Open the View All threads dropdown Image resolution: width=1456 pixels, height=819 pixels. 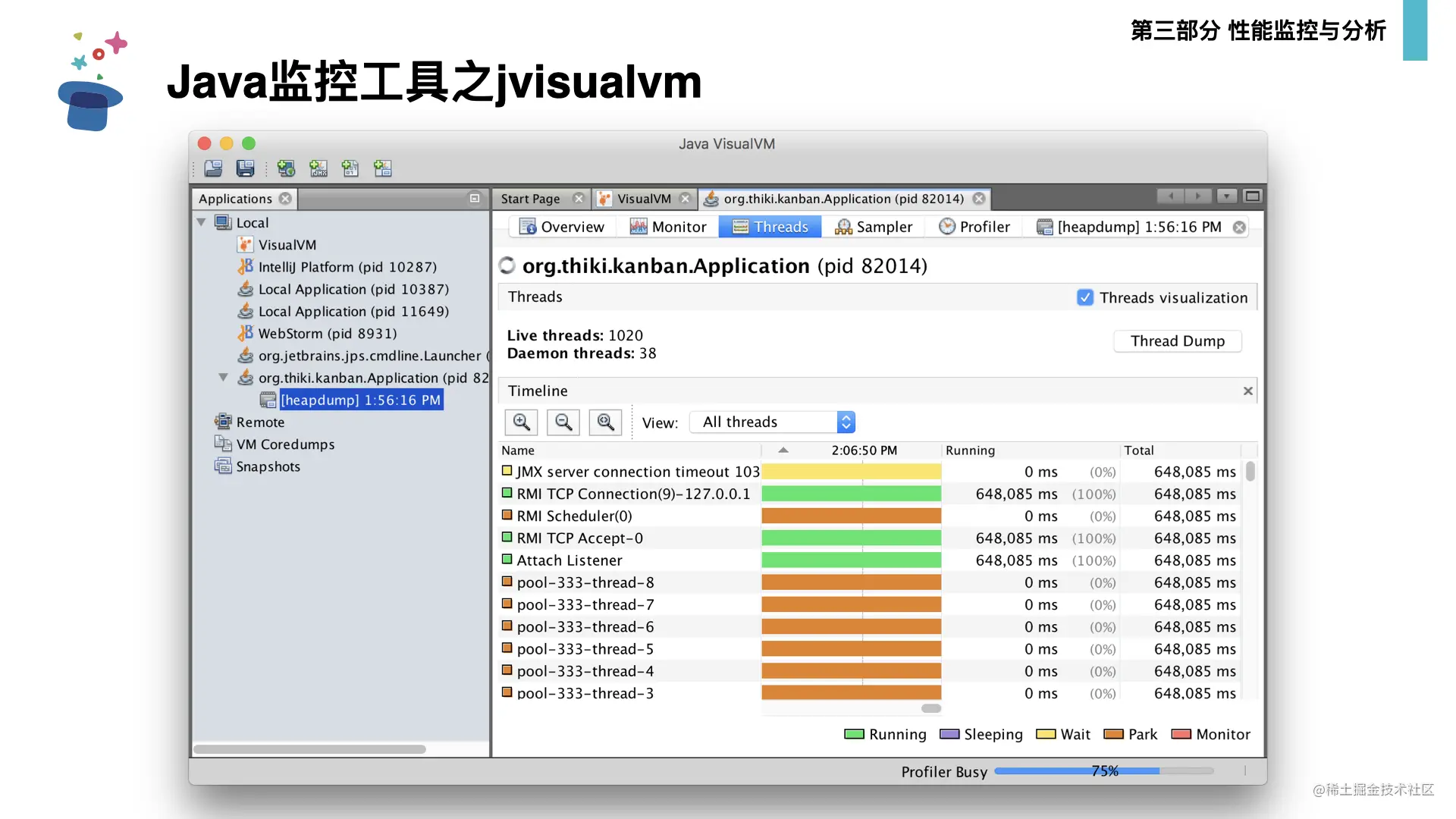(x=772, y=422)
